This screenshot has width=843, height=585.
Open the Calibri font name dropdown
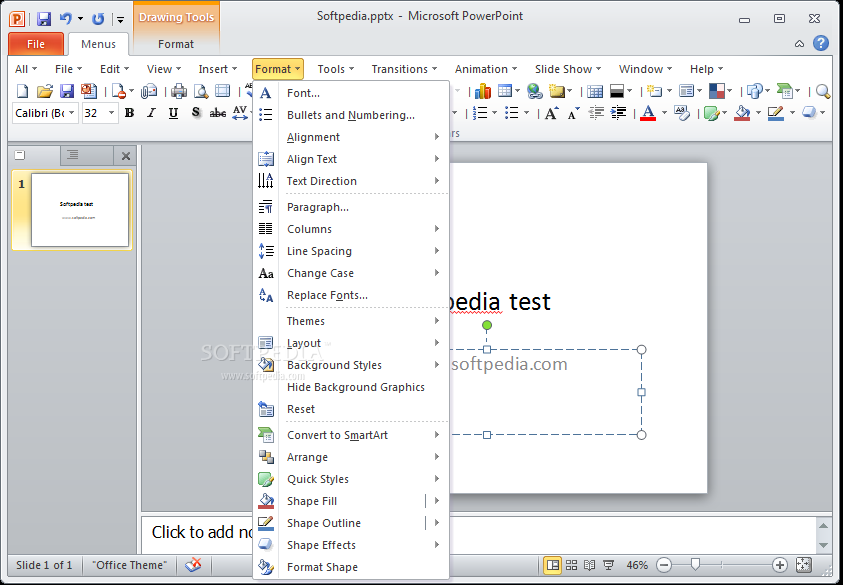pyautogui.click(x=71, y=113)
